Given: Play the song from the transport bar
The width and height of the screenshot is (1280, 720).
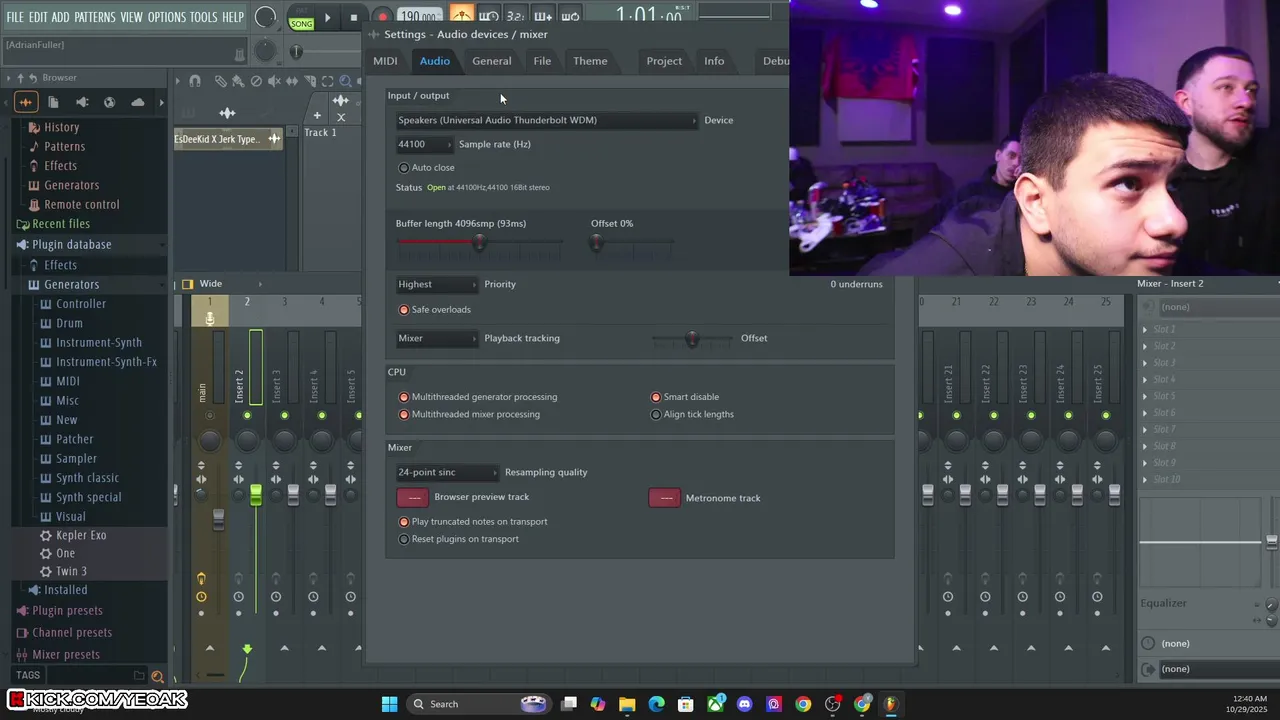Looking at the screenshot, I should click(327, 17).
